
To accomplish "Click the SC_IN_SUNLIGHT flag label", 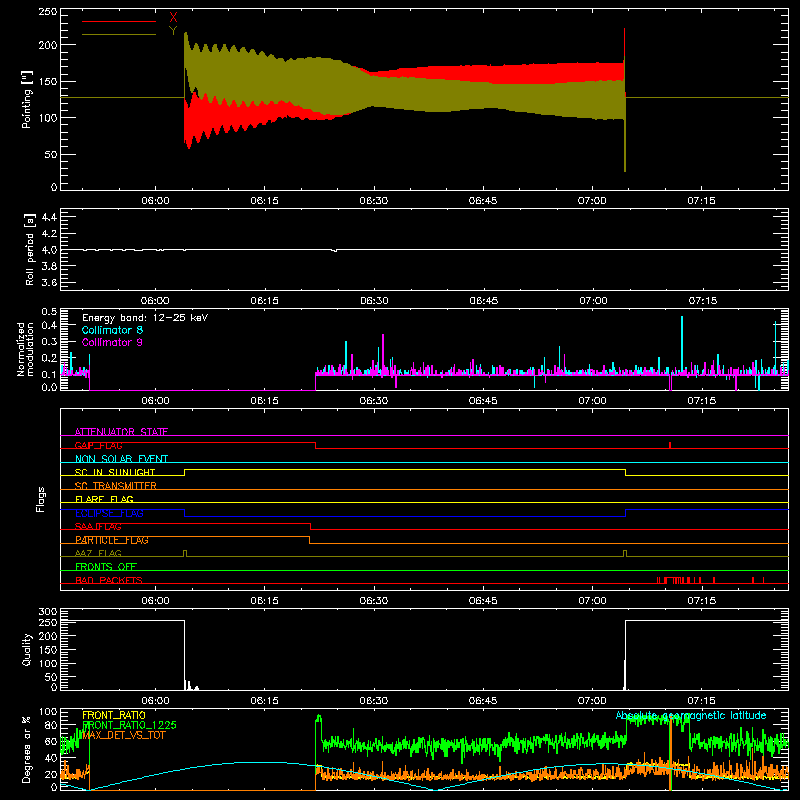I will pyautogui.click(x=115, y=472).
